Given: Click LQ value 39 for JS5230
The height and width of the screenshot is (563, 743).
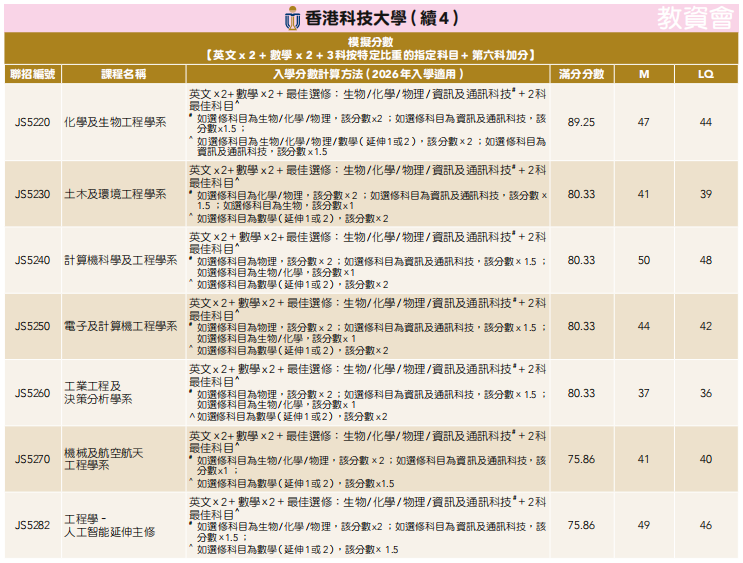Looking at the screenshot, I should 706,194.
